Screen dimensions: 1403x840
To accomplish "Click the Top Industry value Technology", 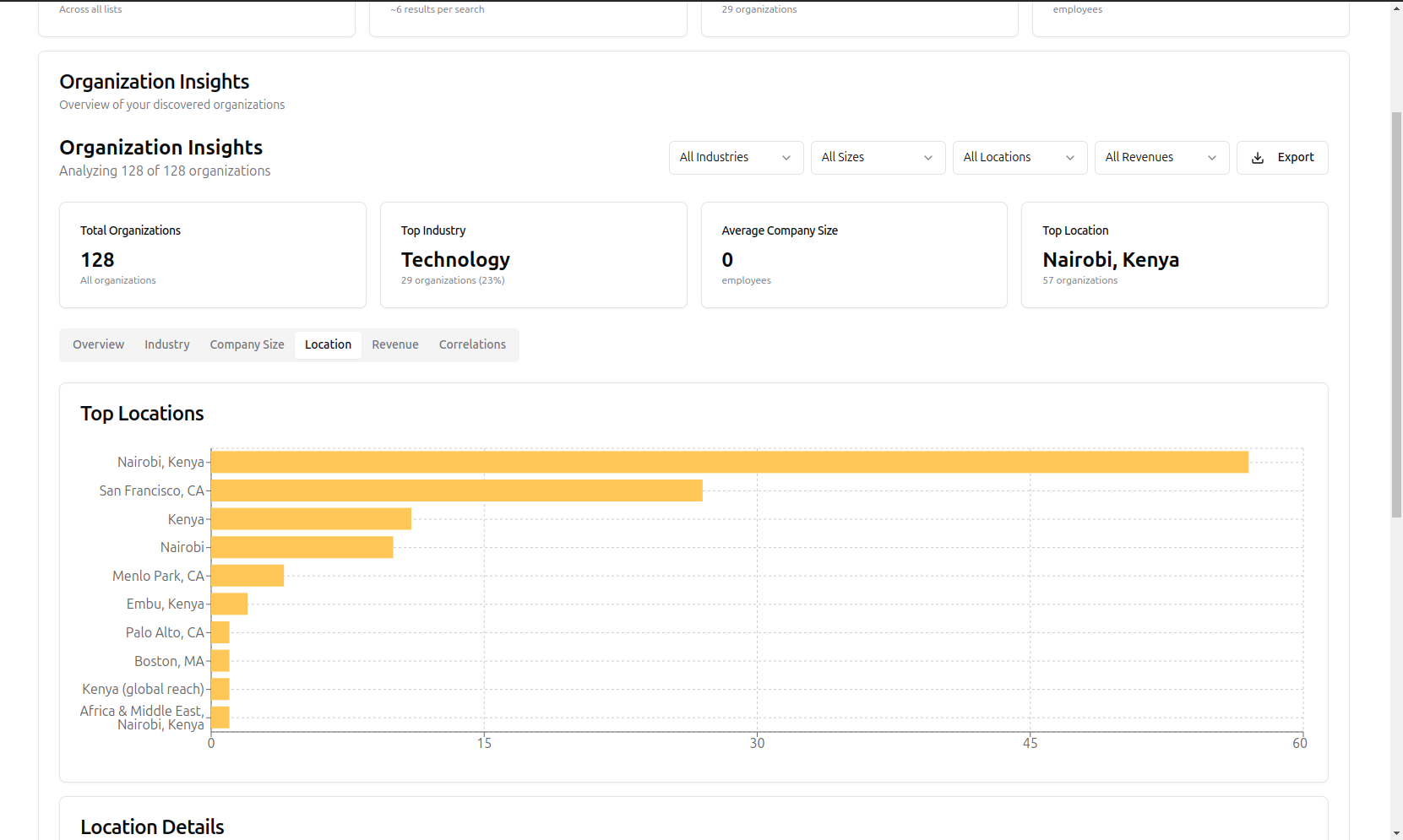I will [x=455, y=260].
